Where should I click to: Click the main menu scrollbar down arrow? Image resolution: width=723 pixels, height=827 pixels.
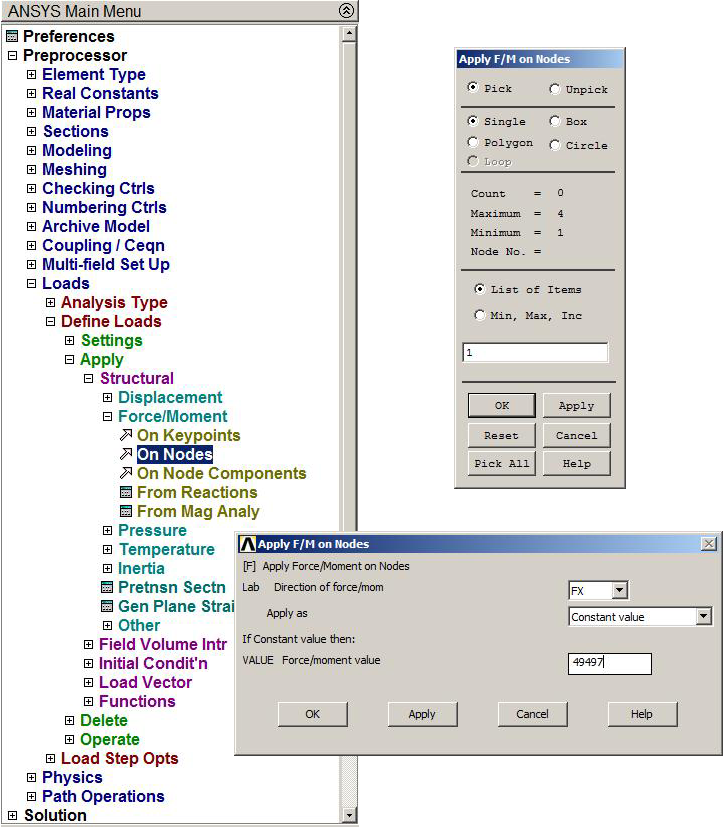(349, 815)
